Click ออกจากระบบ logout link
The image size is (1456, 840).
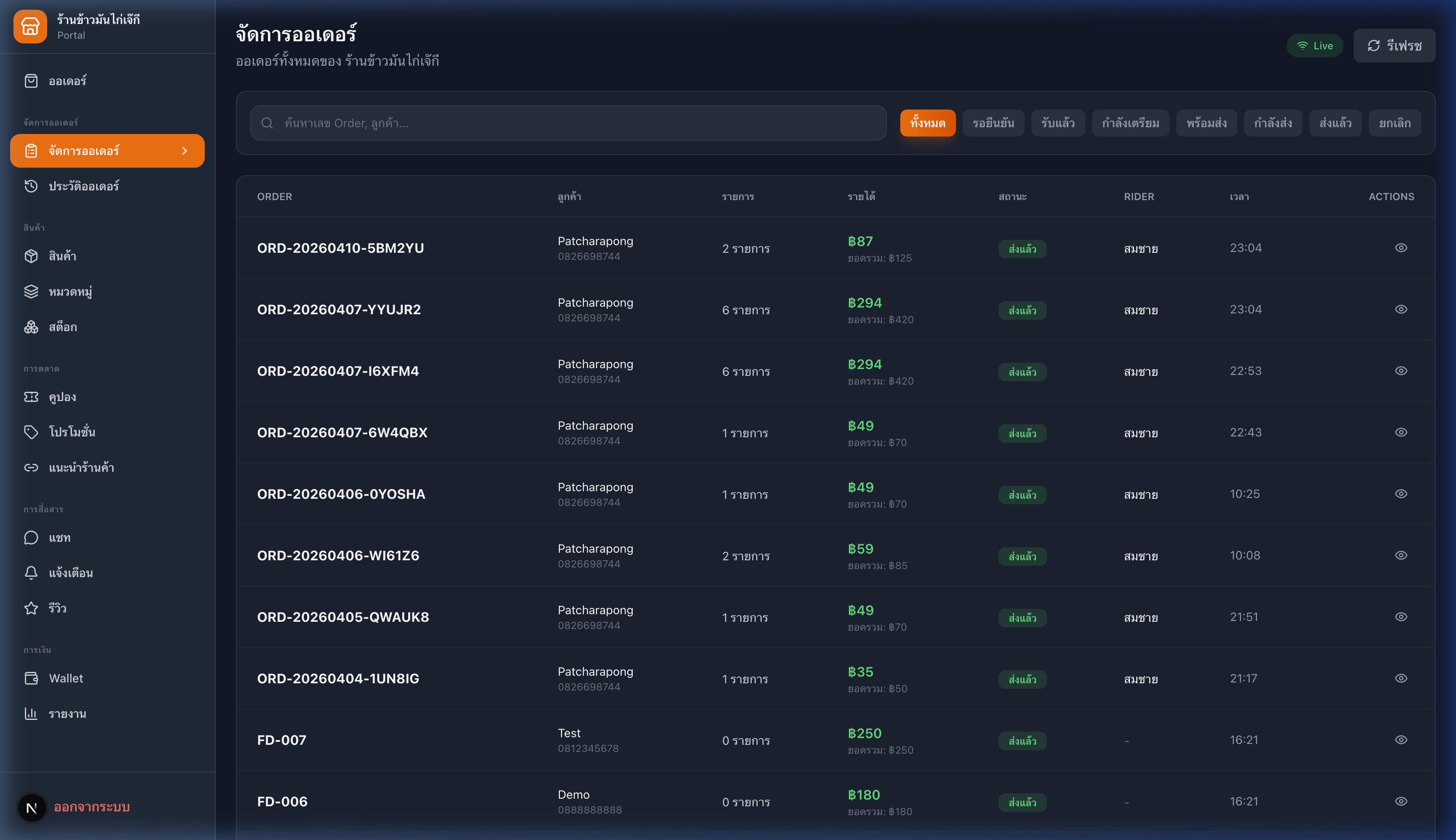(92, 807)
